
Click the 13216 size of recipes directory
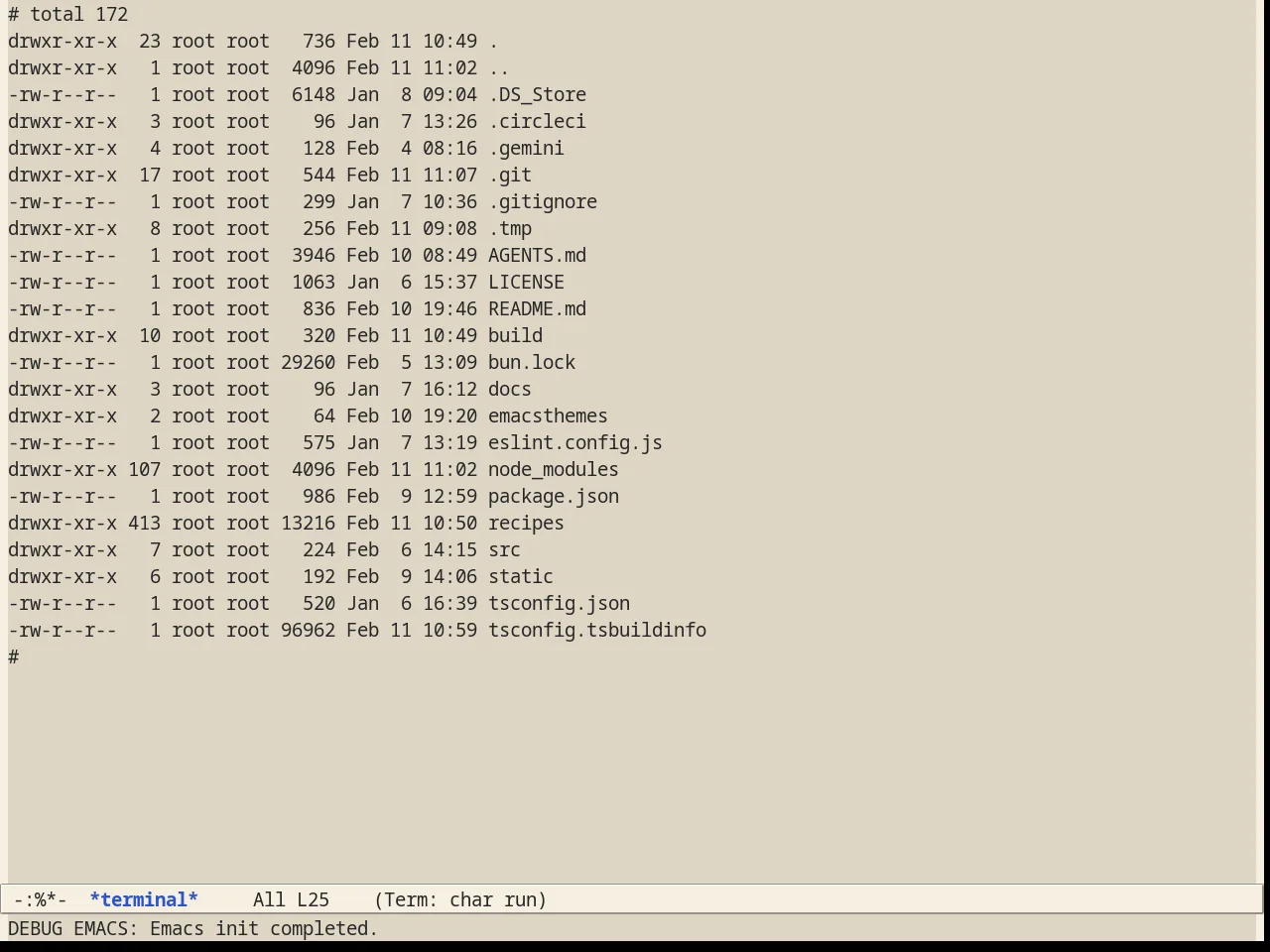pos(308,523)
